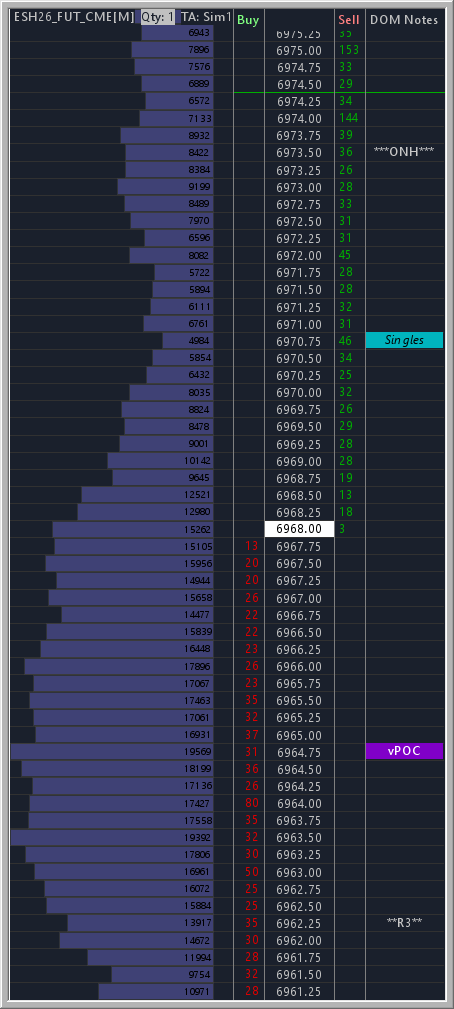Image resolution: width=454 pixels, height=1009 pixels.
Task: Click bid size 50 at 6963.00
Action: point(251,871)
